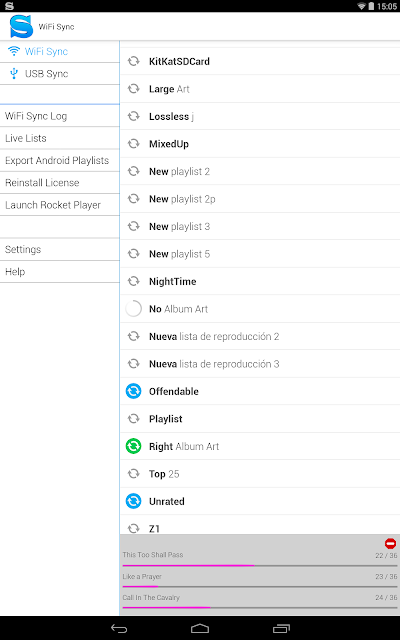Click the Wi-Fi icon in the sidebar
Screen dimensions: 400x640
(x=14, y=51)
